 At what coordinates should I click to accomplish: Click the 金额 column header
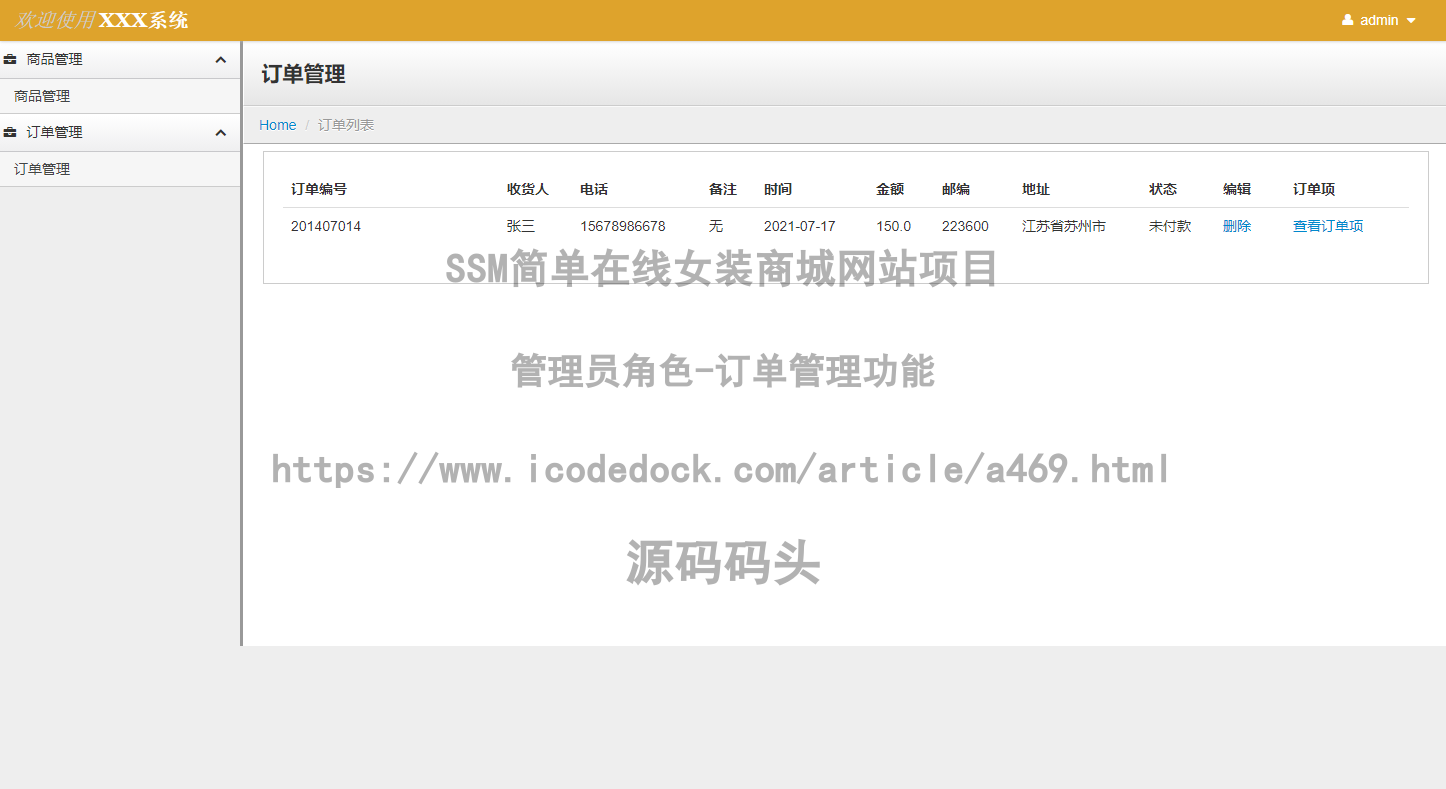(x=889, y=188)
